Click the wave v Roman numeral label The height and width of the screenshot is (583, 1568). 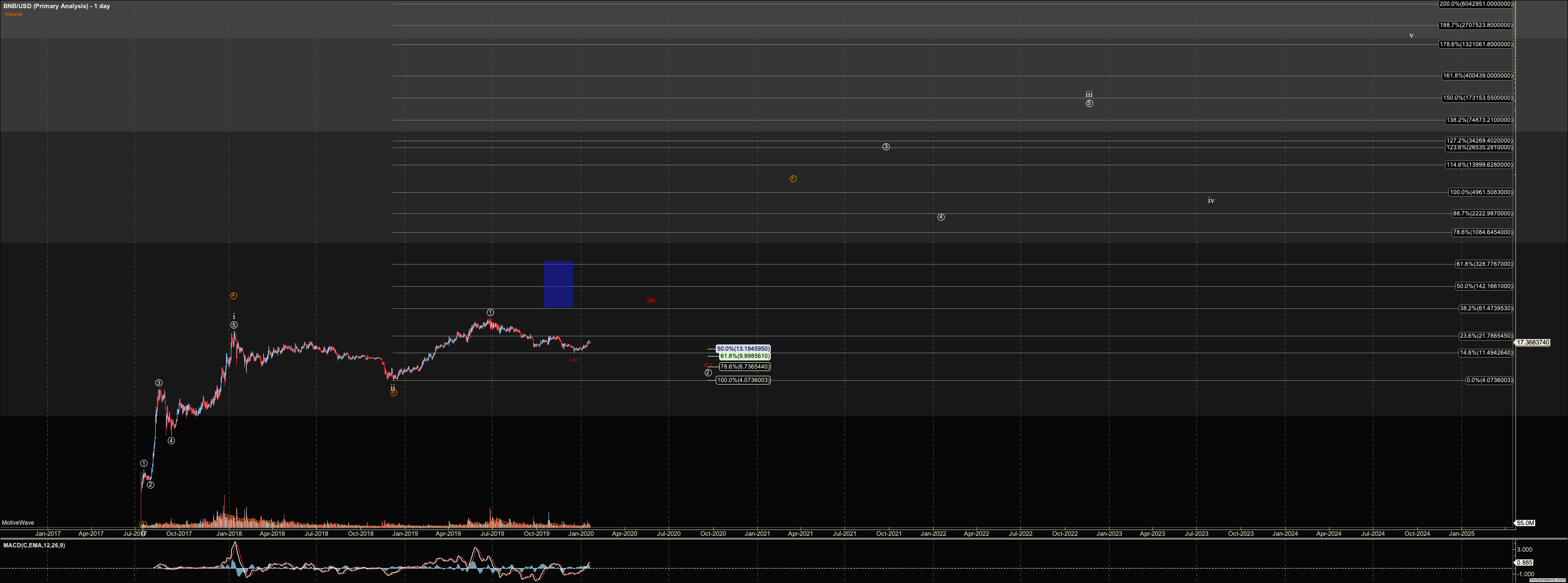[x=1411, y=35]
